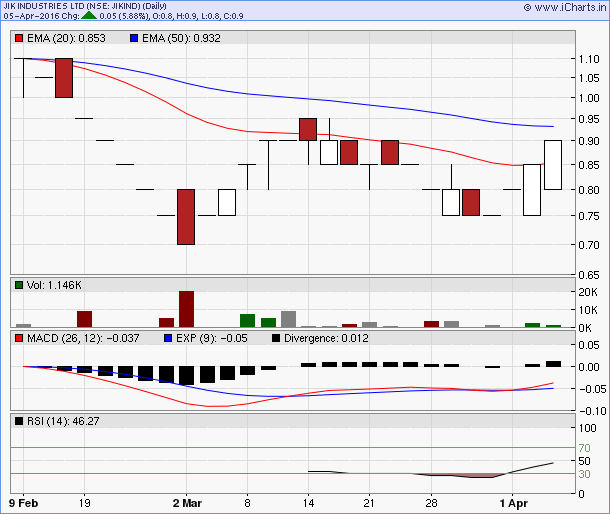Click the '28' date axis label
This screenshot has height=514, width=610.
point(431,503)
